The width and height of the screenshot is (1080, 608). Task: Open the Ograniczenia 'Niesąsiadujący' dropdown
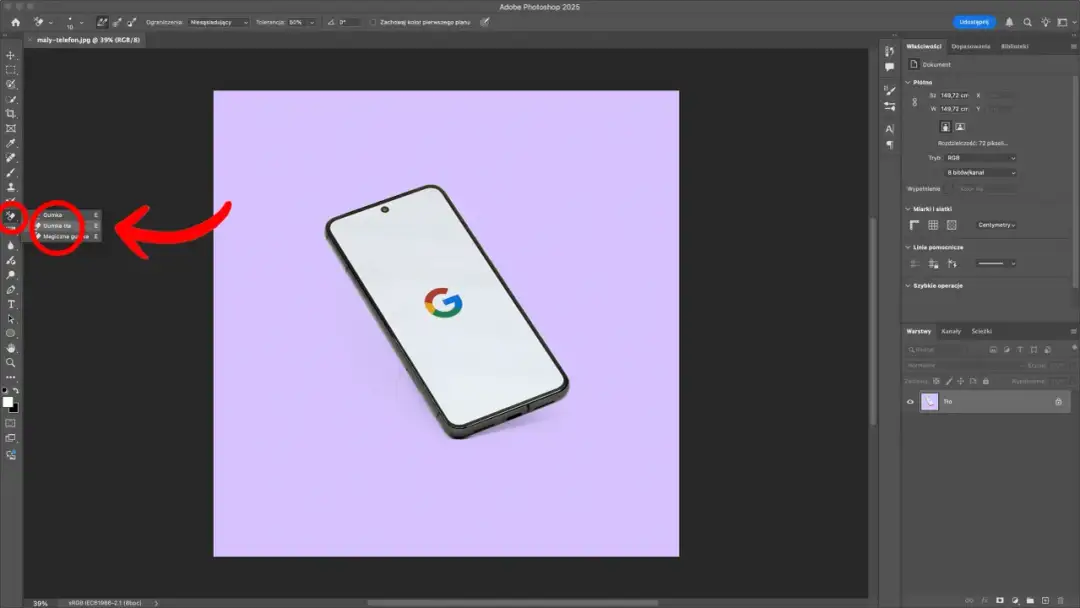[x=218, y=22]
